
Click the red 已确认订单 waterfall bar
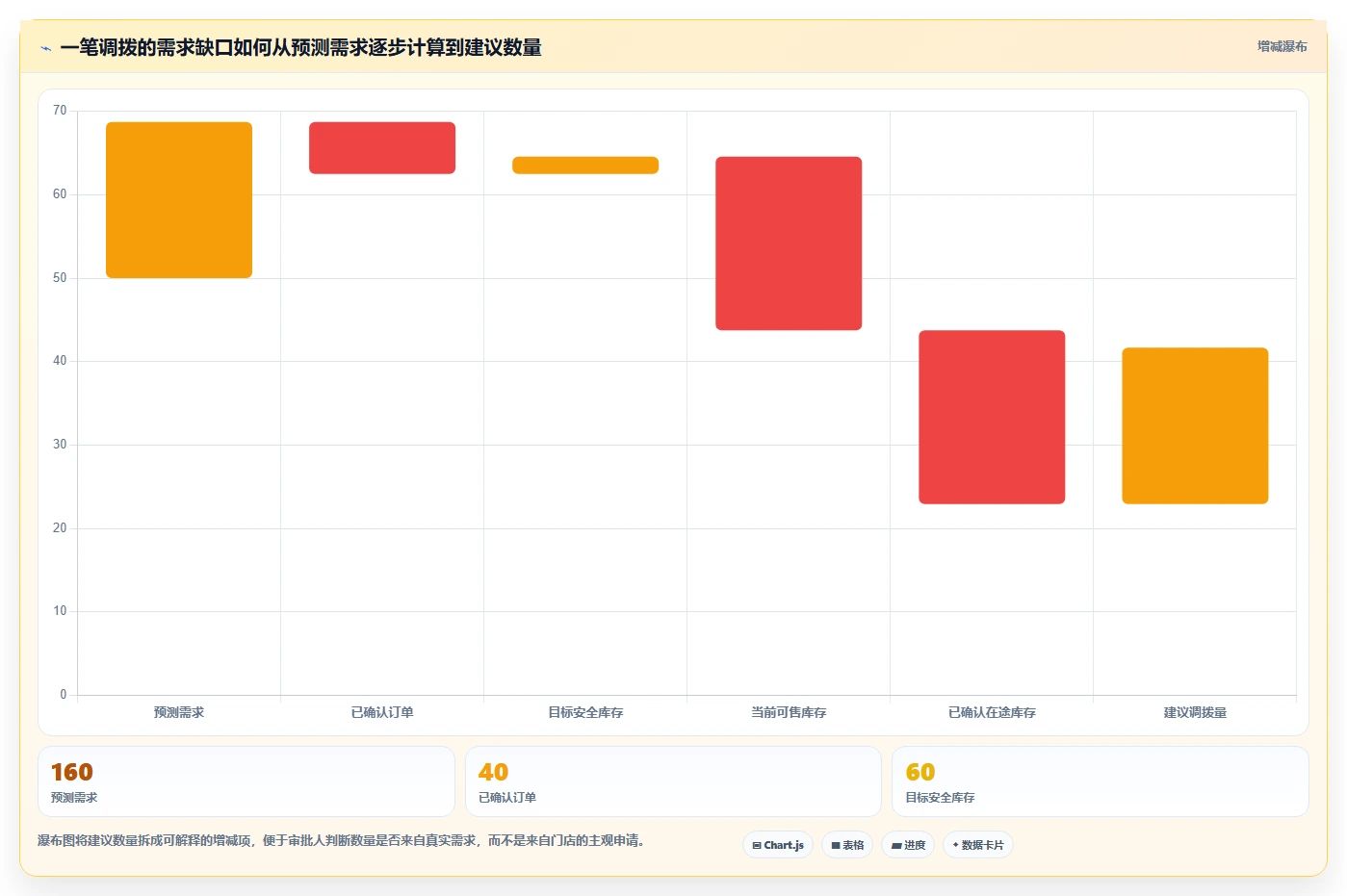tap(382, 148)
